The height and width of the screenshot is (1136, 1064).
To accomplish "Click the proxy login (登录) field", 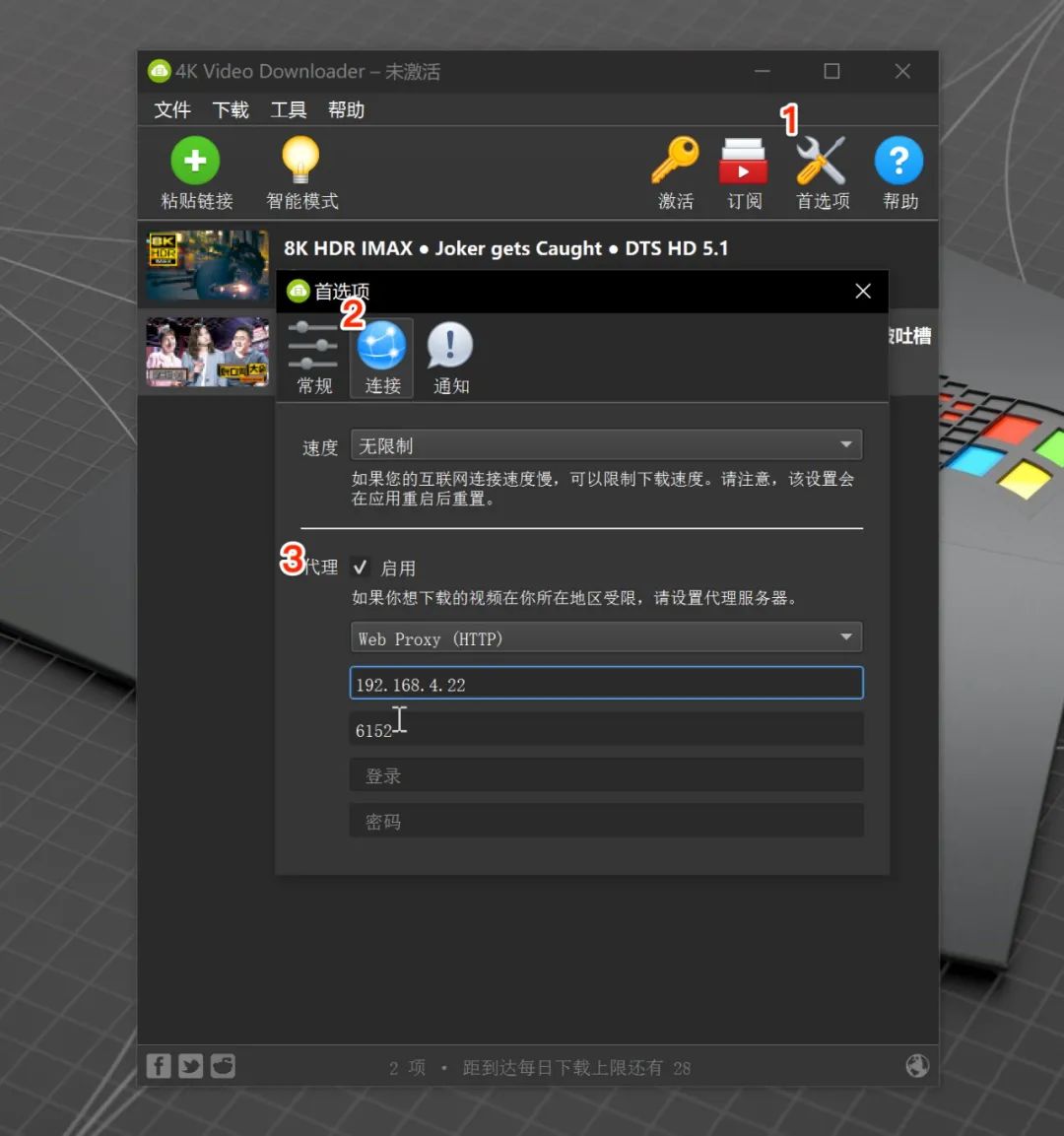I will pos(606,775).
